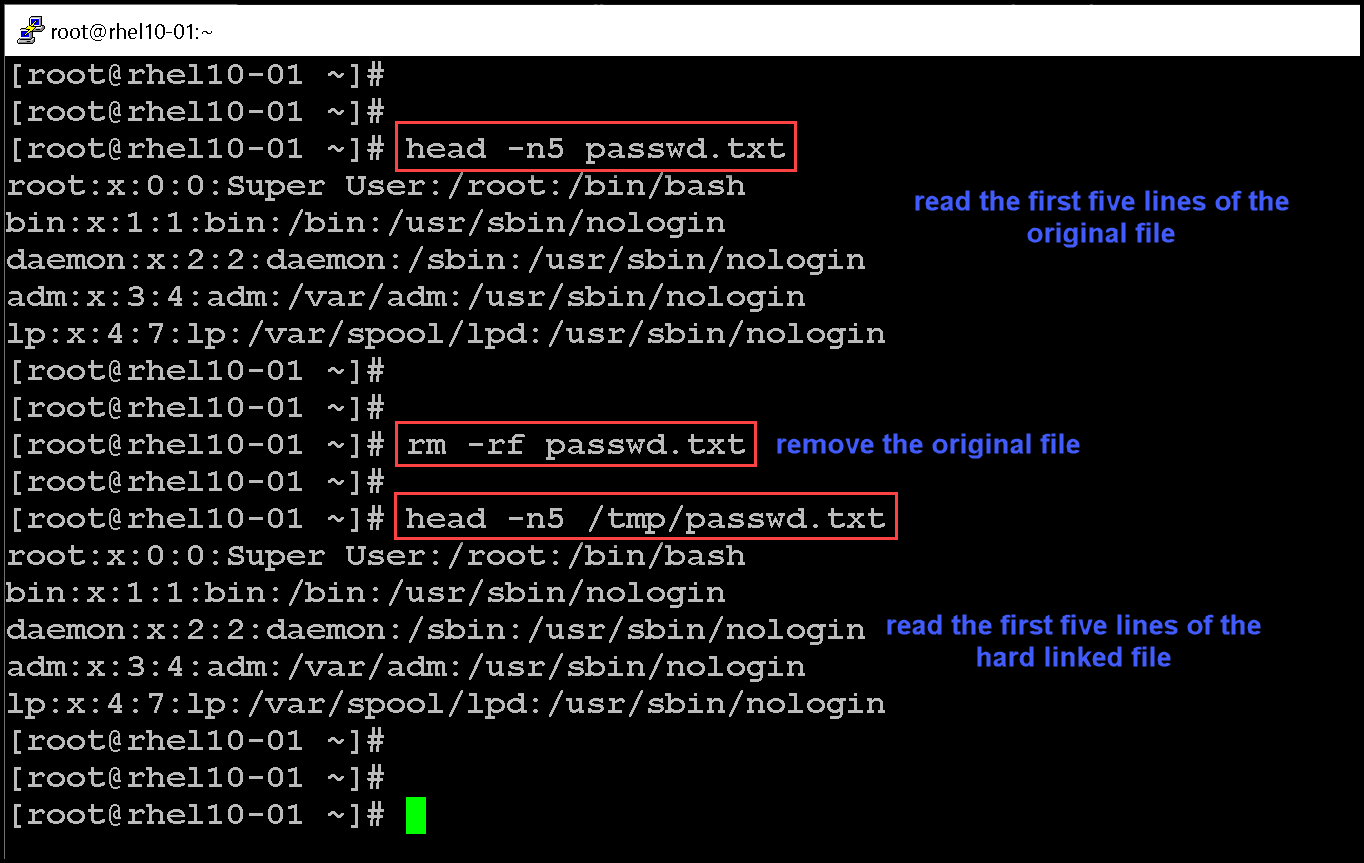1364x863 pixels.
Task: Click the adm line below the hard-link daemon line
Action: click(405, 667)
